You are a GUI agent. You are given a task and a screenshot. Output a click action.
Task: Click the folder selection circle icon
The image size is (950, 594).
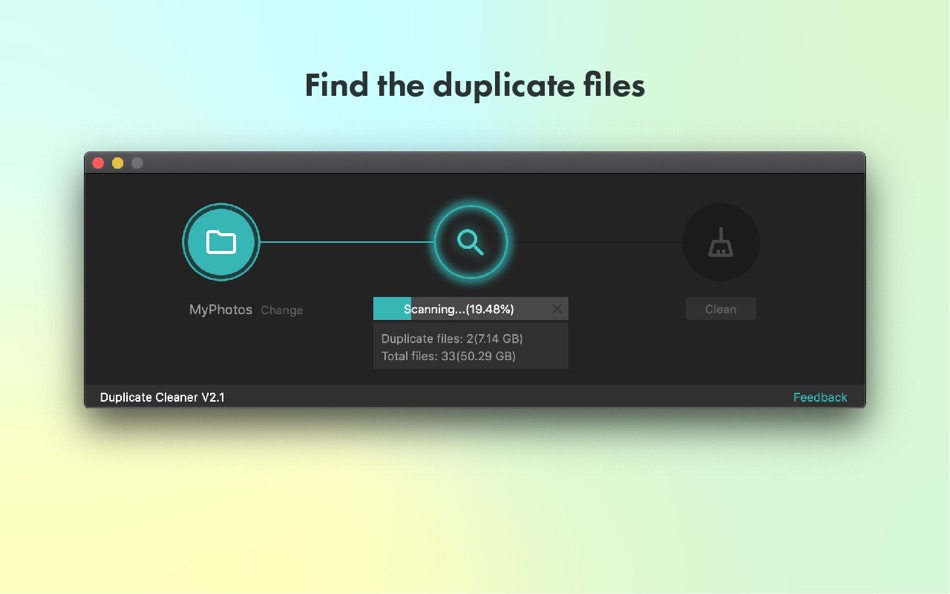221,242
